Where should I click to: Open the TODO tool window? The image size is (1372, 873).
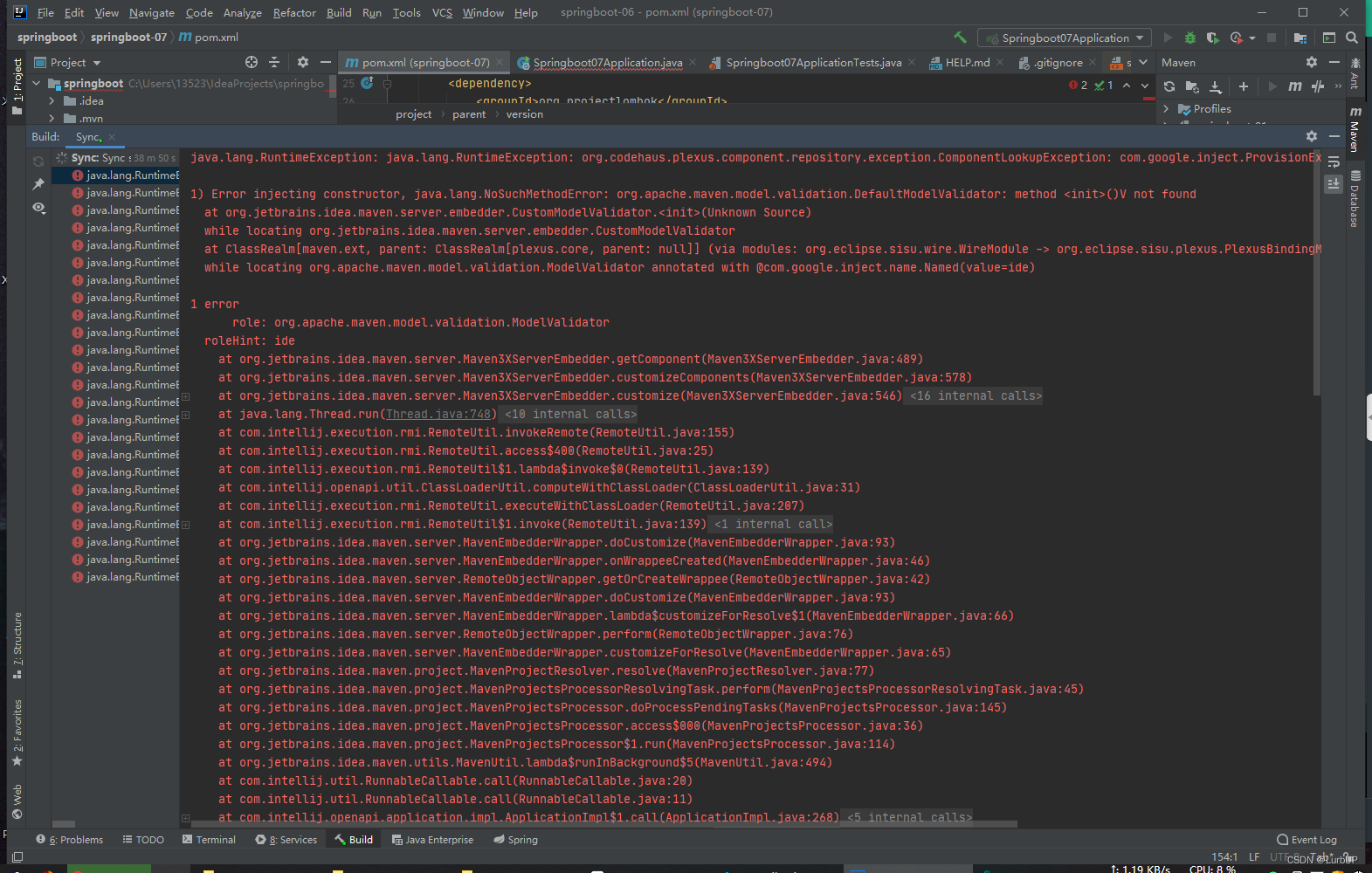[x=143, y=840]
